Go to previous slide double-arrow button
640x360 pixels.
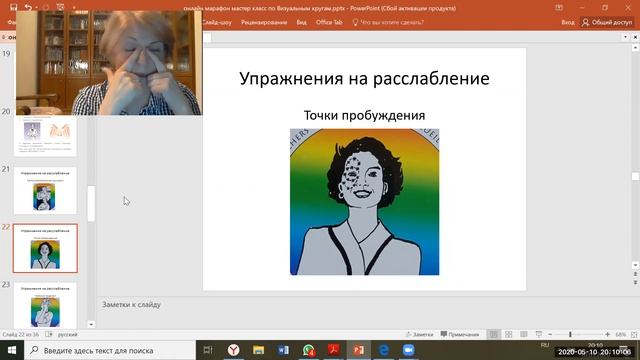click(x=635, y=274)
